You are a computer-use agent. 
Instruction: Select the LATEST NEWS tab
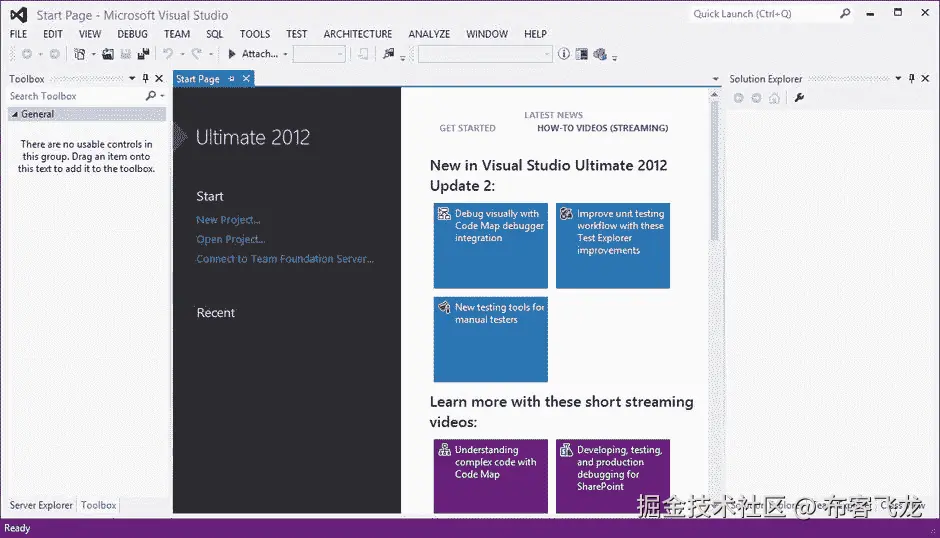553,115
